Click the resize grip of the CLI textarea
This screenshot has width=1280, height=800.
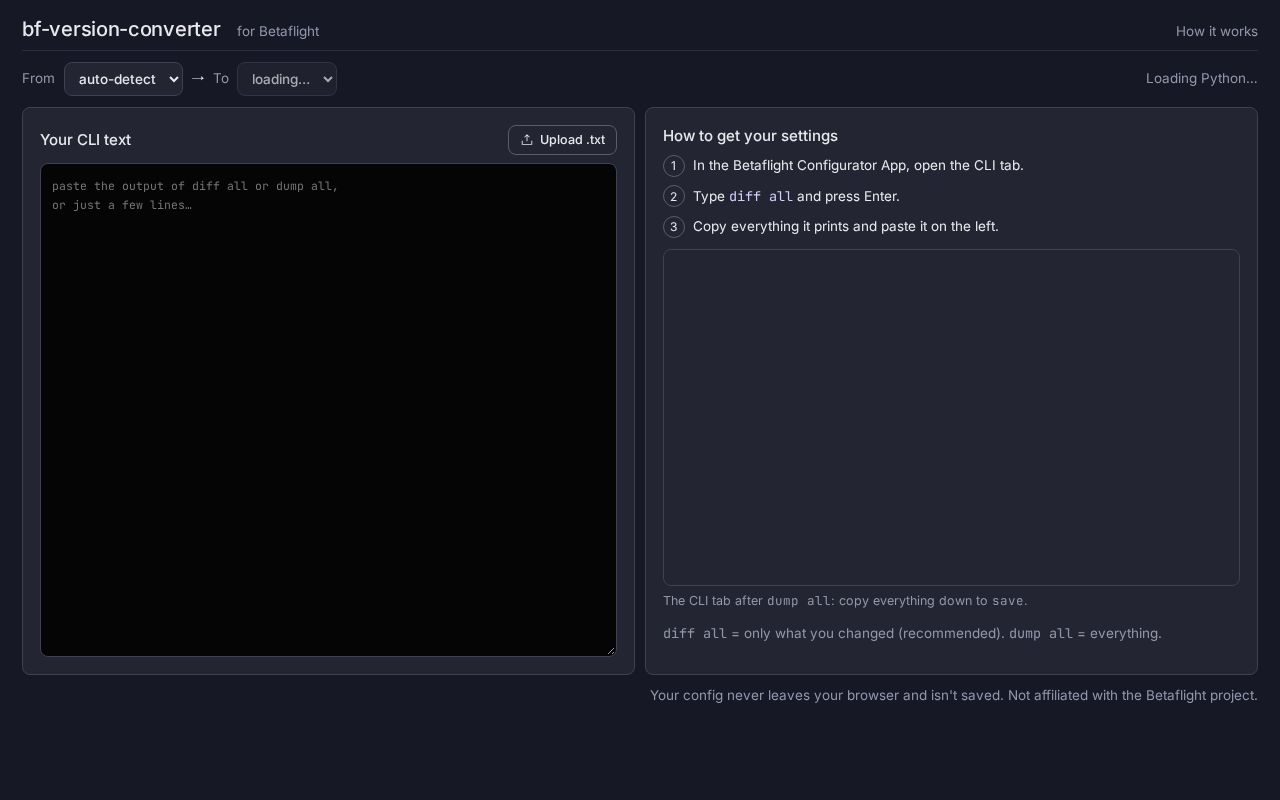[x=610, y=650]
